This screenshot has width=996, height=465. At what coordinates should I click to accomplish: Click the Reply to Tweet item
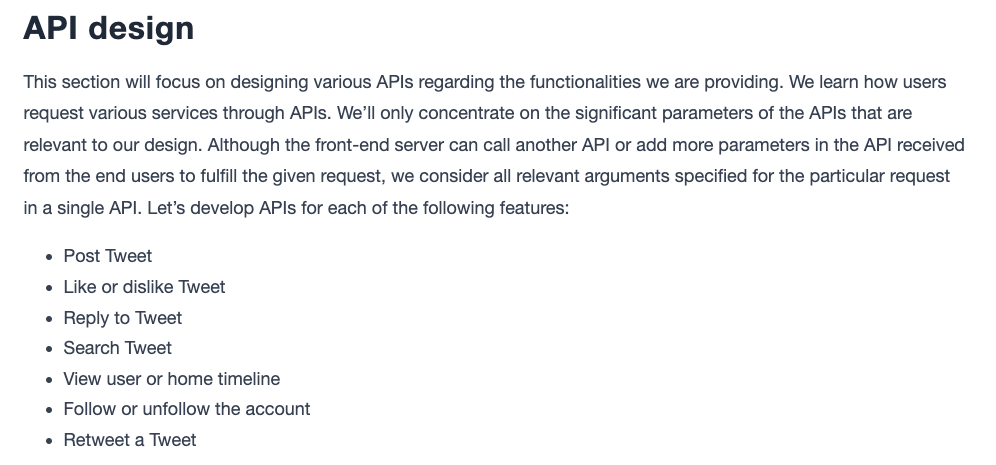(x=123, y=318)
